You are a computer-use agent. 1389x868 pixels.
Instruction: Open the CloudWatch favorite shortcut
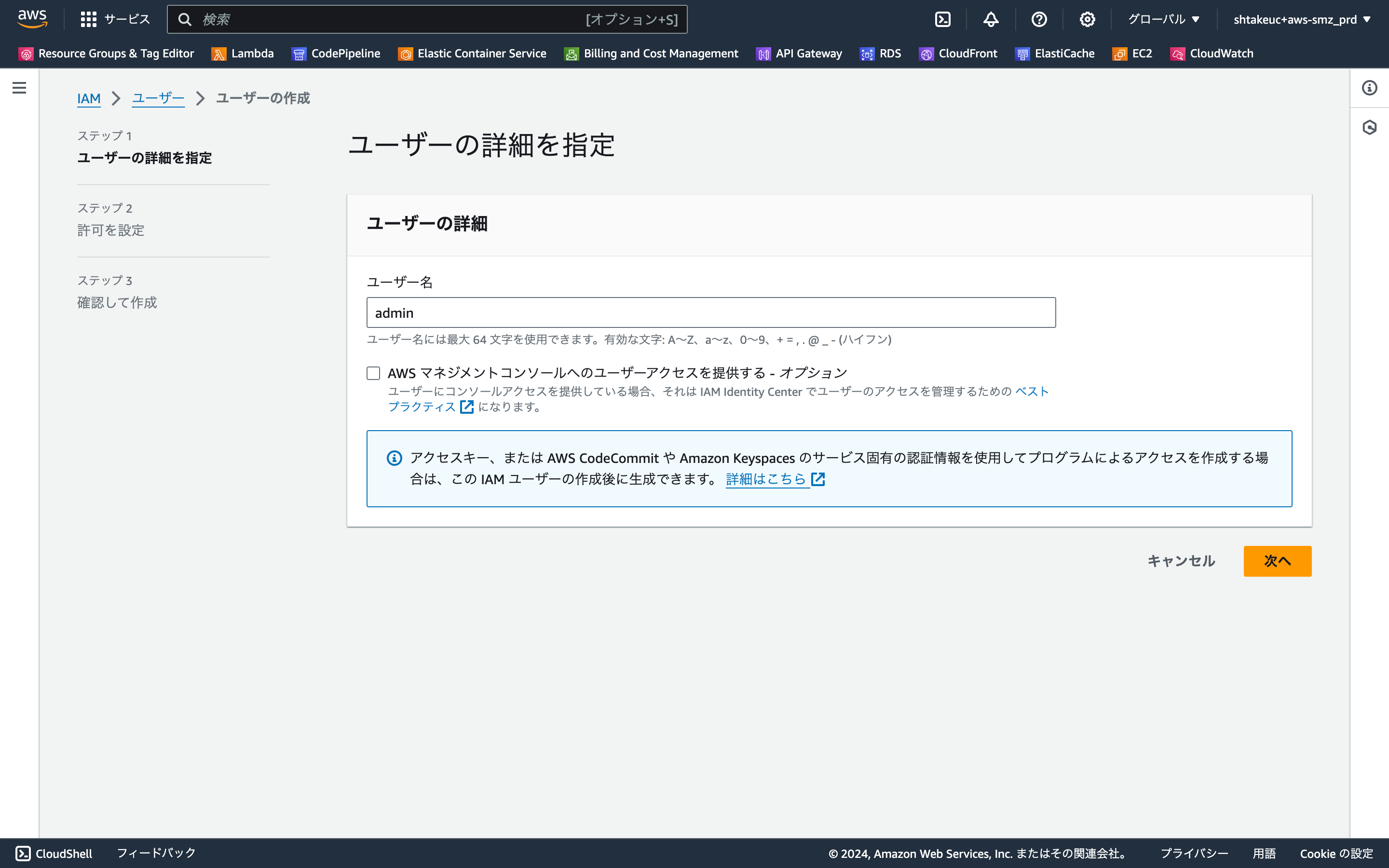[x=1212, y=54]
